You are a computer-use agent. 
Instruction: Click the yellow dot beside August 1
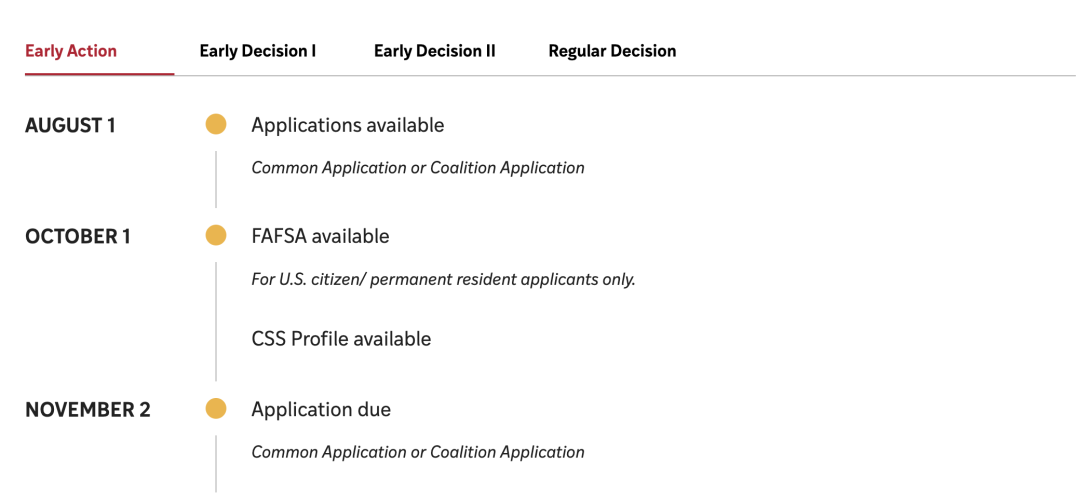coord(216,125)
